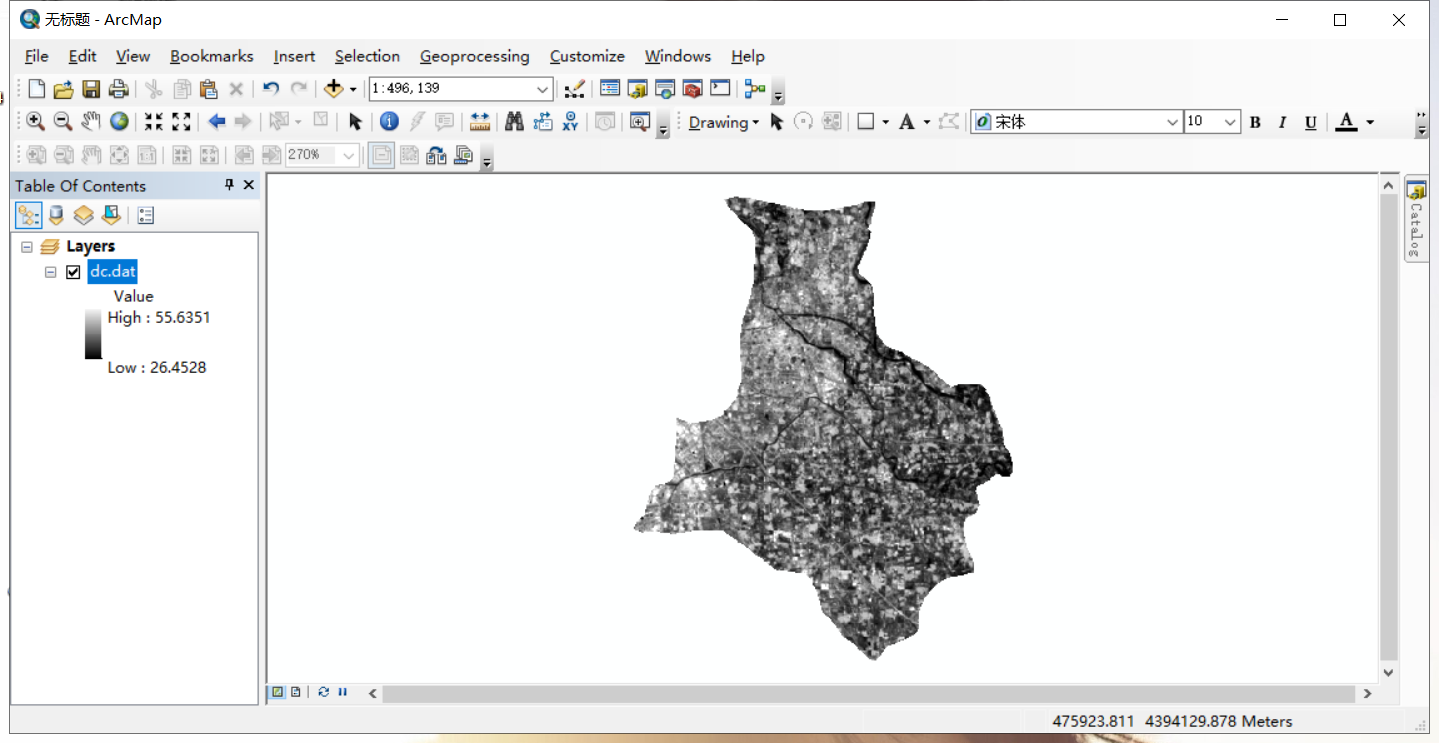Select the dc.dat layer name

click(112, 271)
